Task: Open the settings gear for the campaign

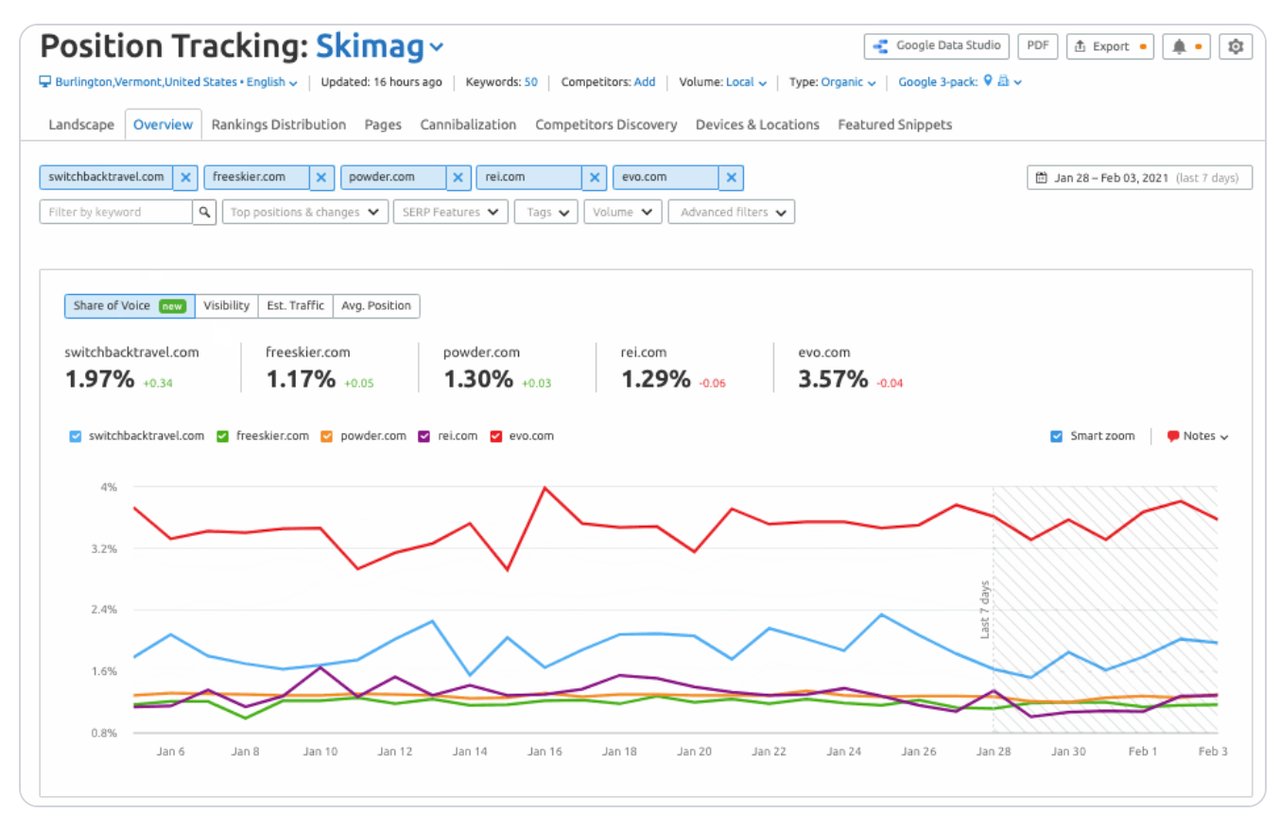Action: 1235,45
